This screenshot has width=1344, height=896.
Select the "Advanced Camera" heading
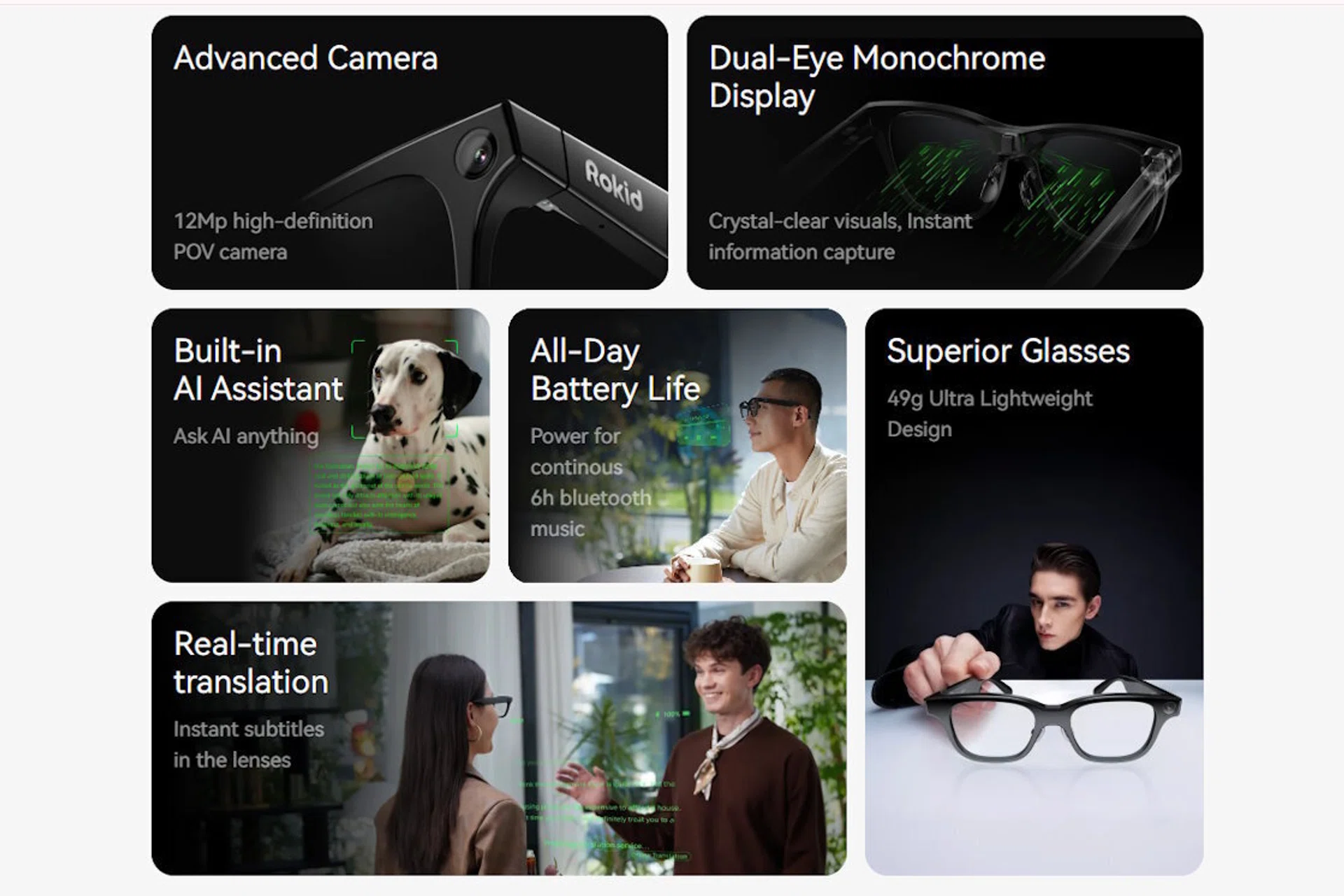[305, 58]
